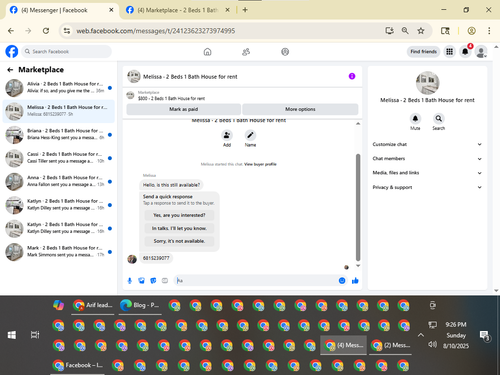Open the Mark conversation in the list

coord(59,252)
